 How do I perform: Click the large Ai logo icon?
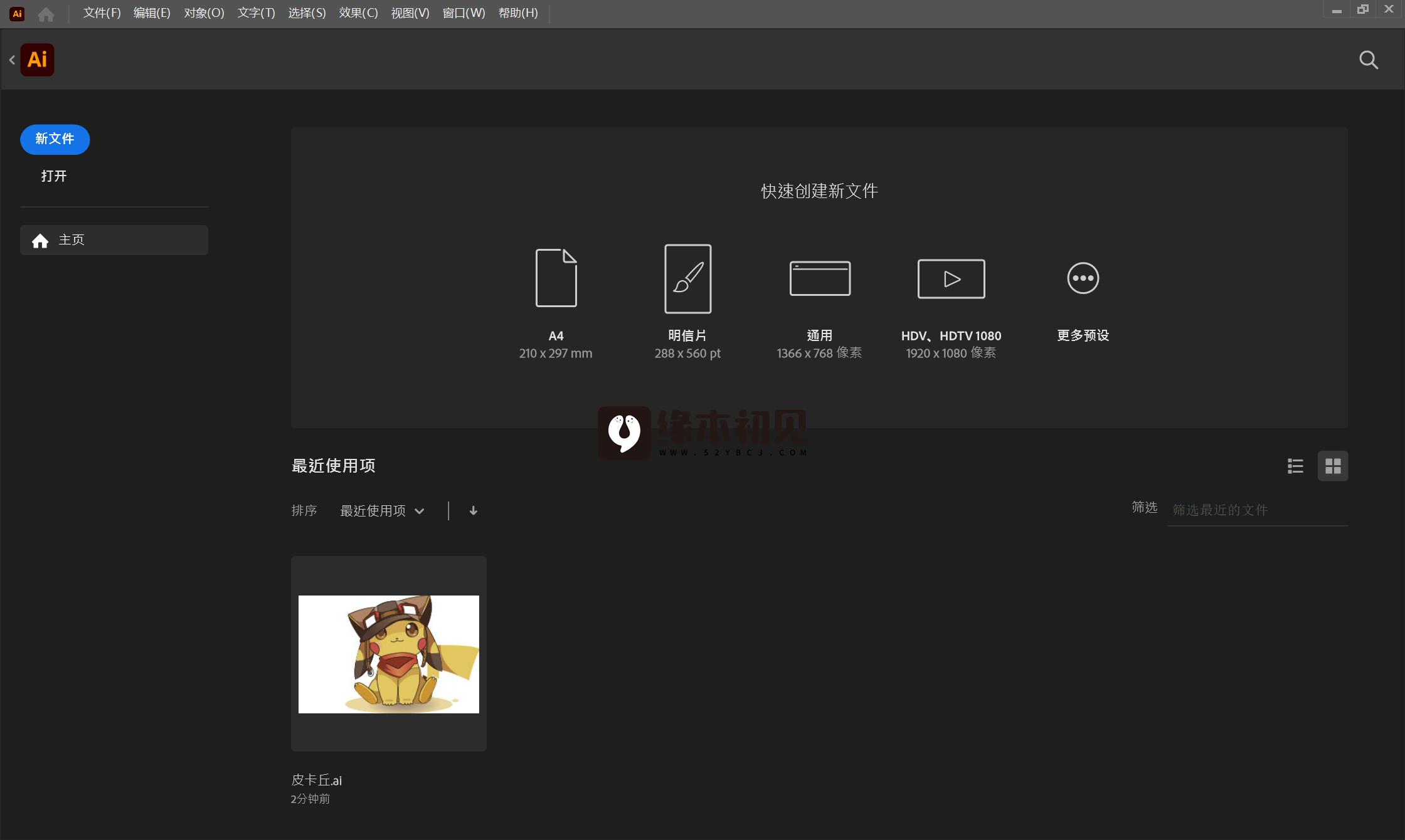[38, 60]
